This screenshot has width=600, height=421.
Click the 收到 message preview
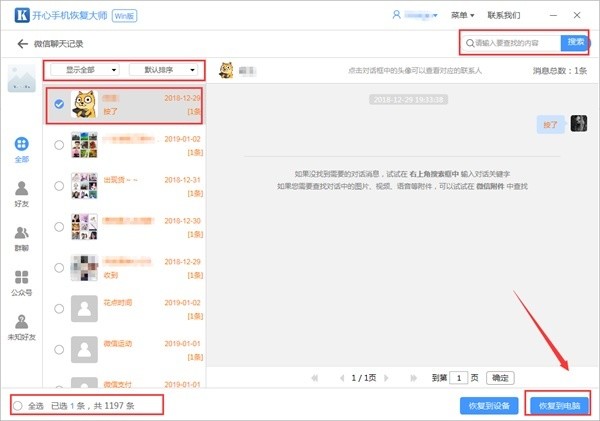(111, 275)
